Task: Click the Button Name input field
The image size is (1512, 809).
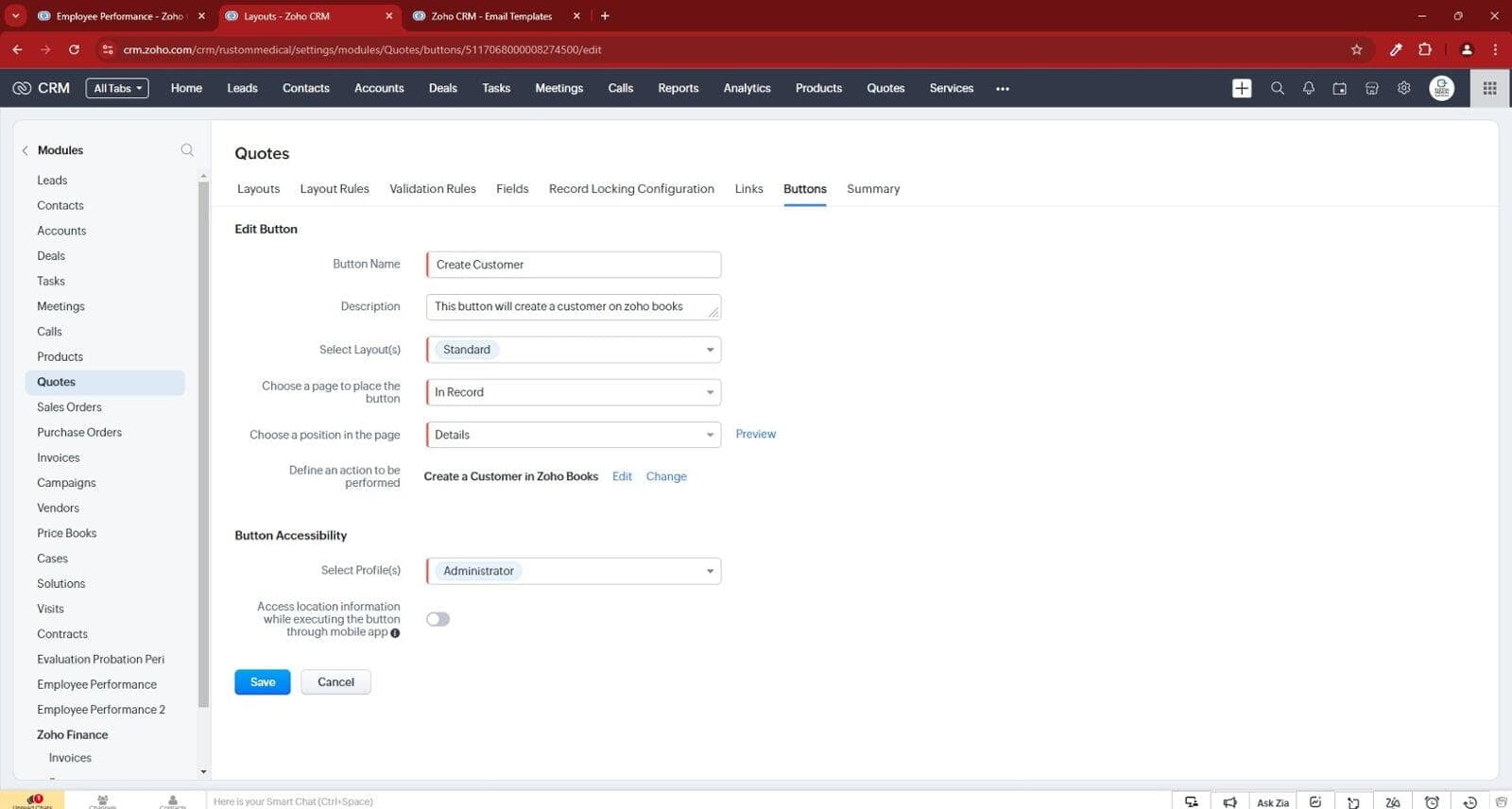Action: point(574,265)
